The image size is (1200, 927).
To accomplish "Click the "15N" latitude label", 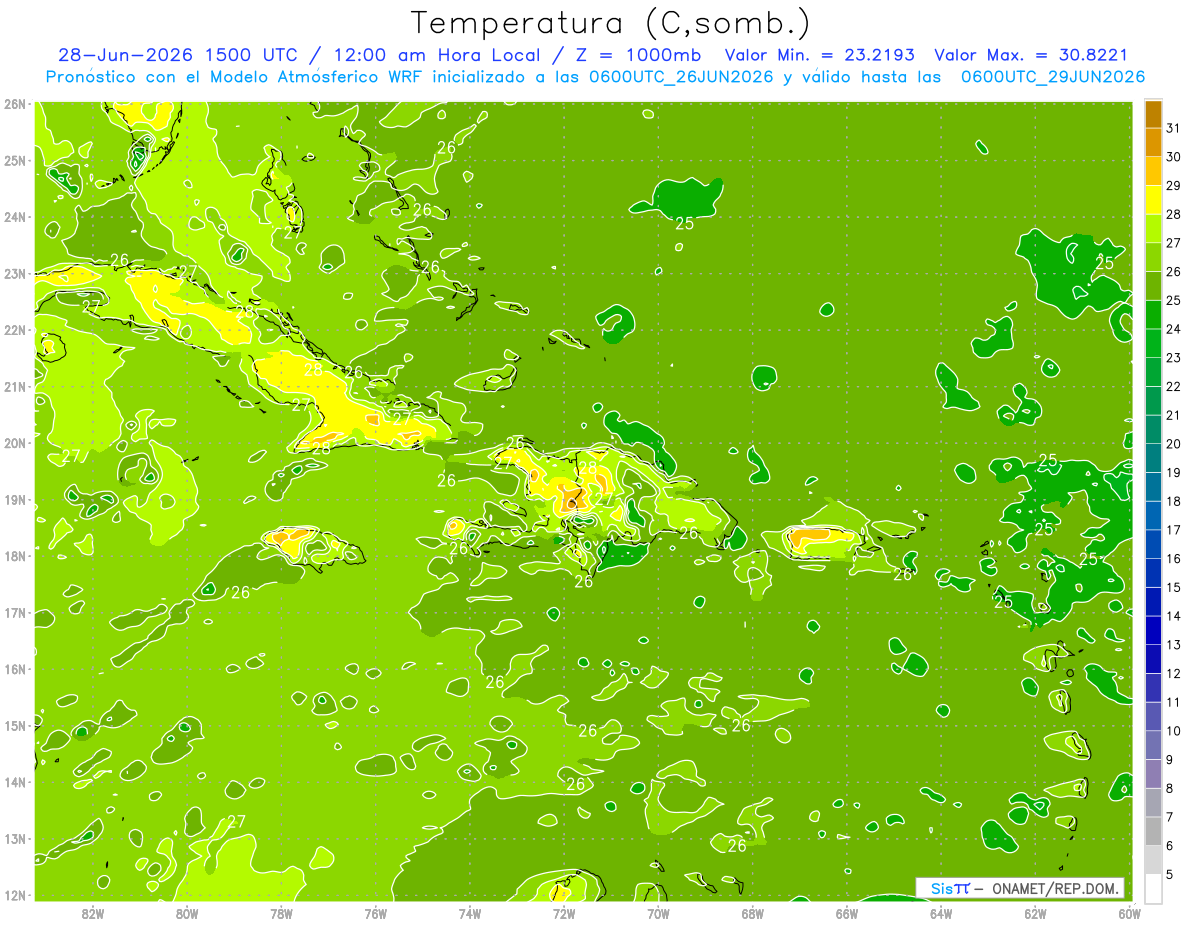I will (x=15, y=726).
